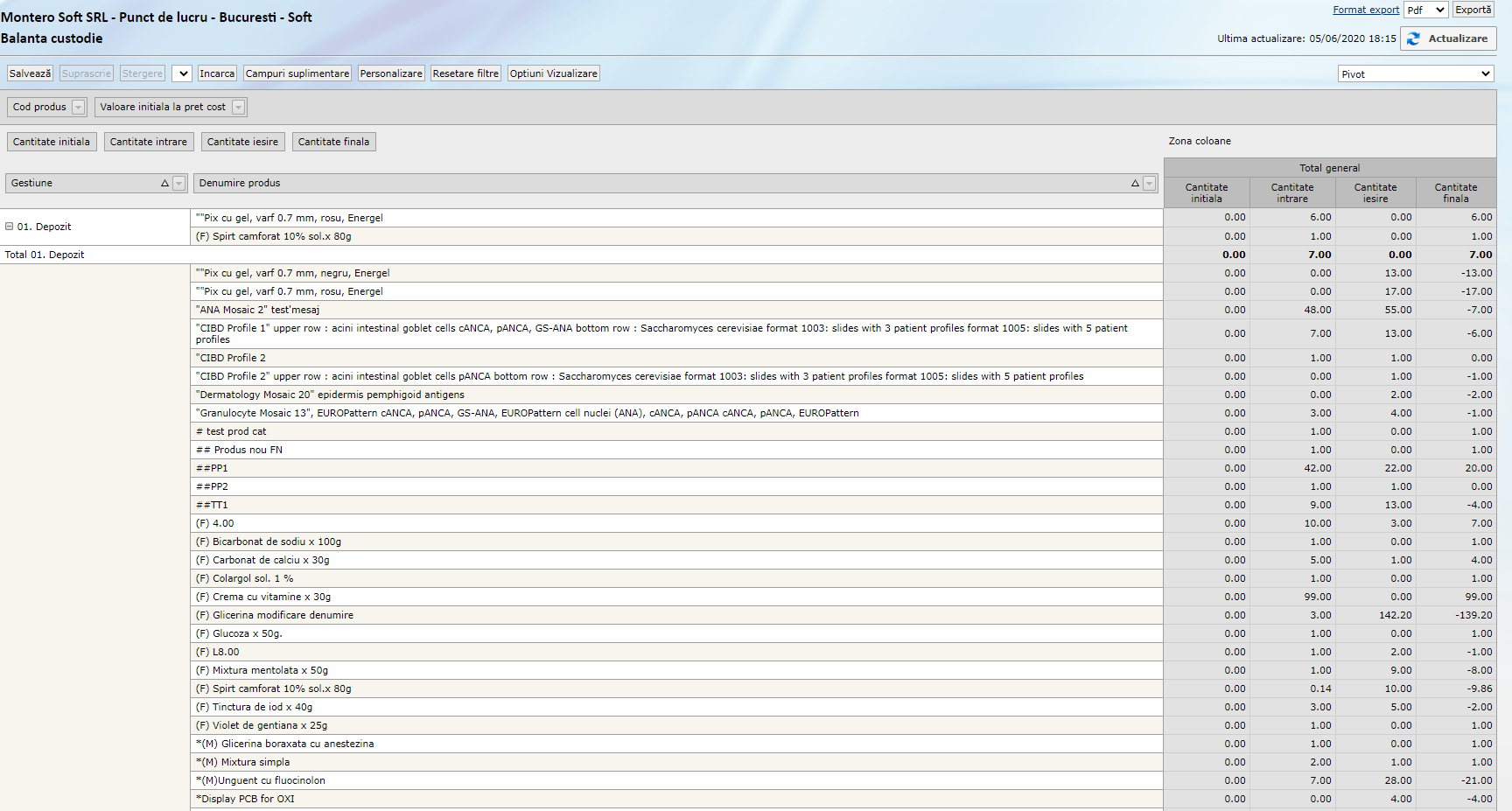This screenshot has height=811, width=1512.
Task: Open filter arrow on Gestiune field
Action: [179, 184]
